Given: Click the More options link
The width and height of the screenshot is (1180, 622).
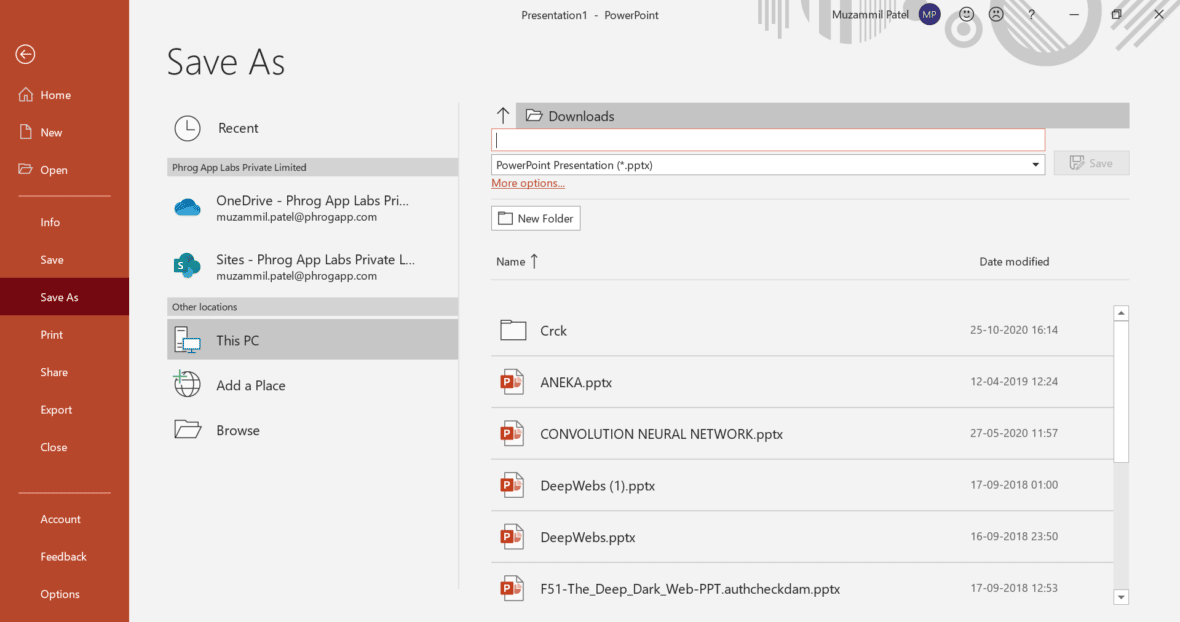Looking at the screenshot, I should pos(528,182).
